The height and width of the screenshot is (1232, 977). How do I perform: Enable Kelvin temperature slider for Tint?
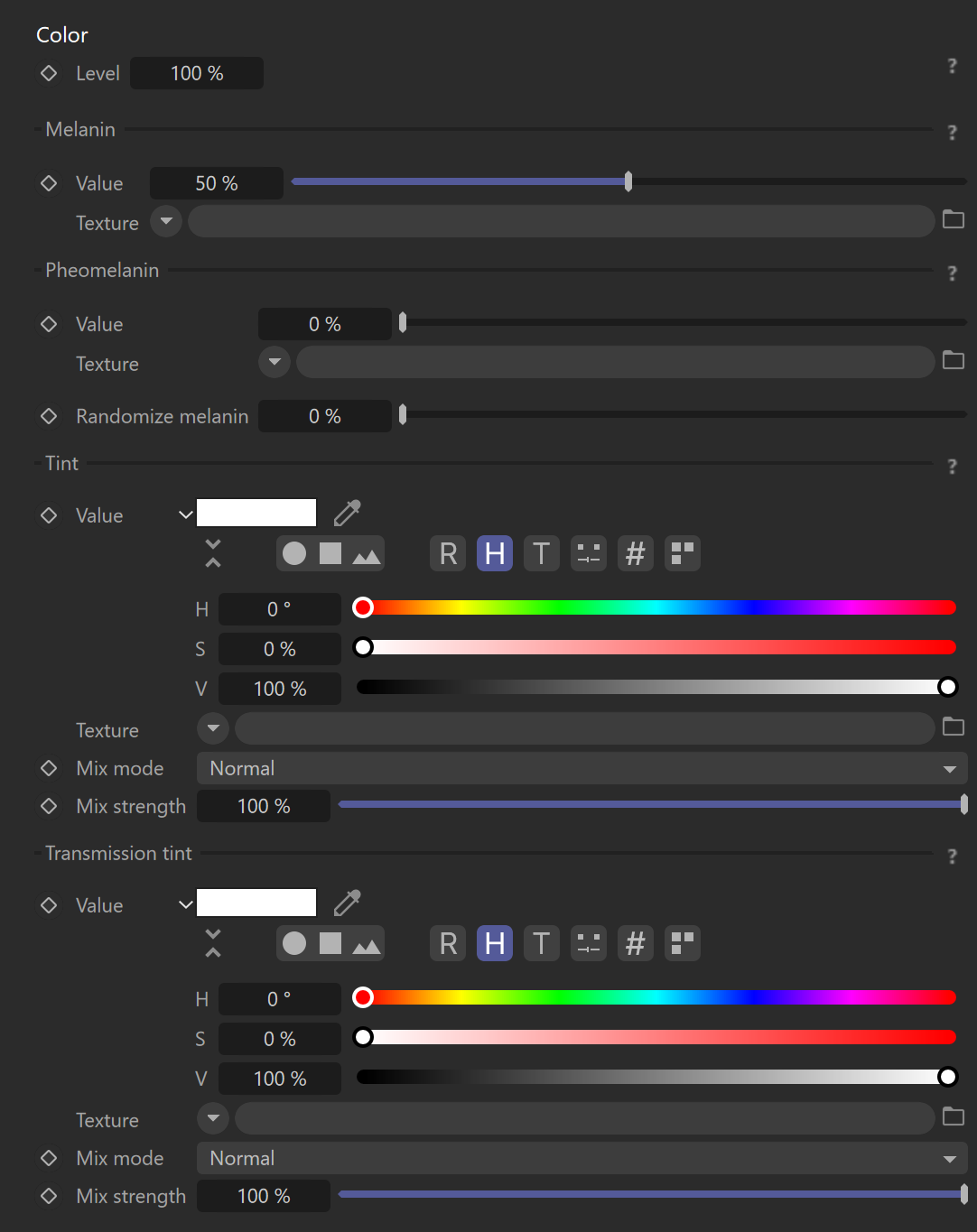[542, 553]
